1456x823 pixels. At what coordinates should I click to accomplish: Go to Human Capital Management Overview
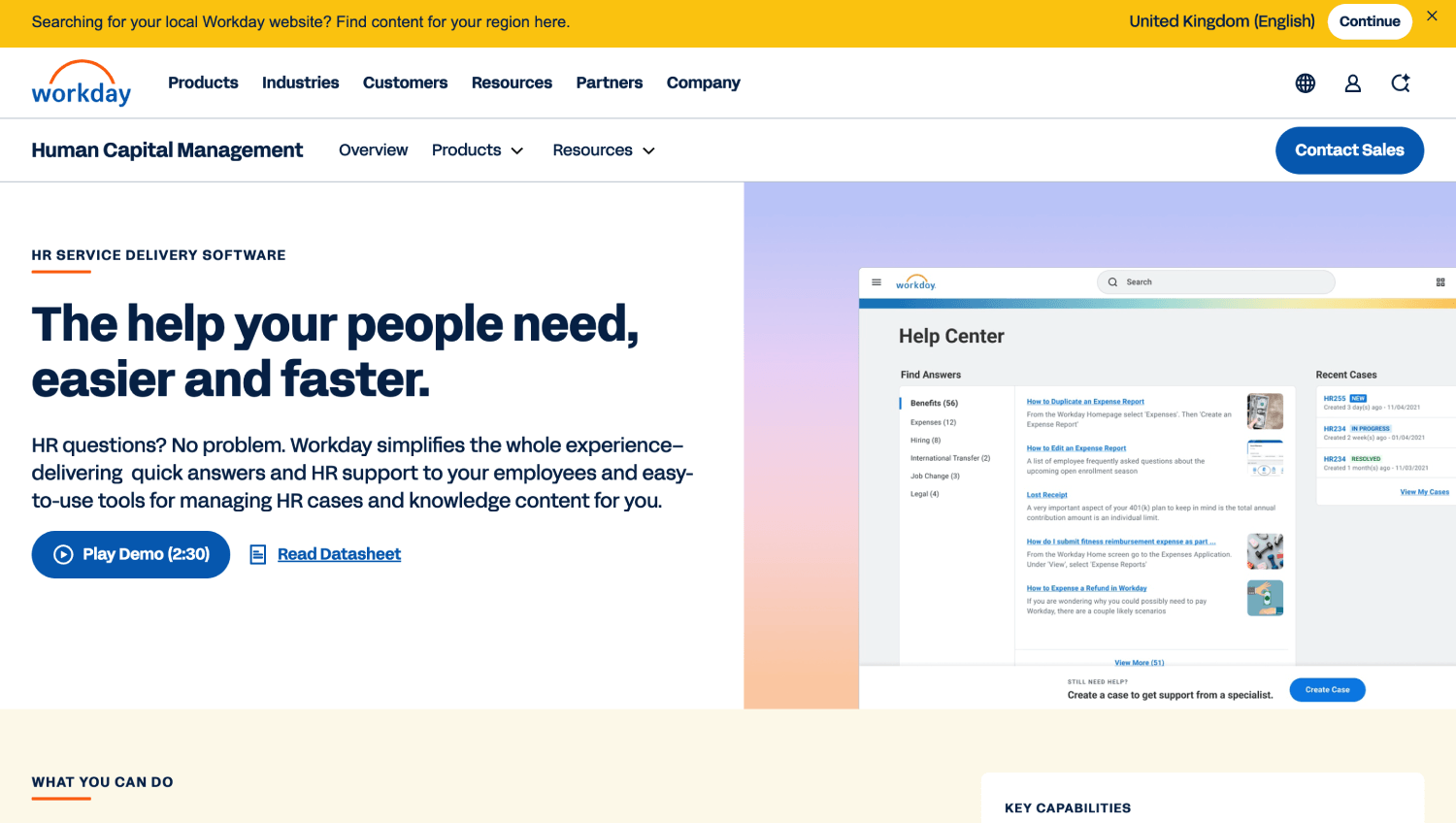tap(373, 150)
